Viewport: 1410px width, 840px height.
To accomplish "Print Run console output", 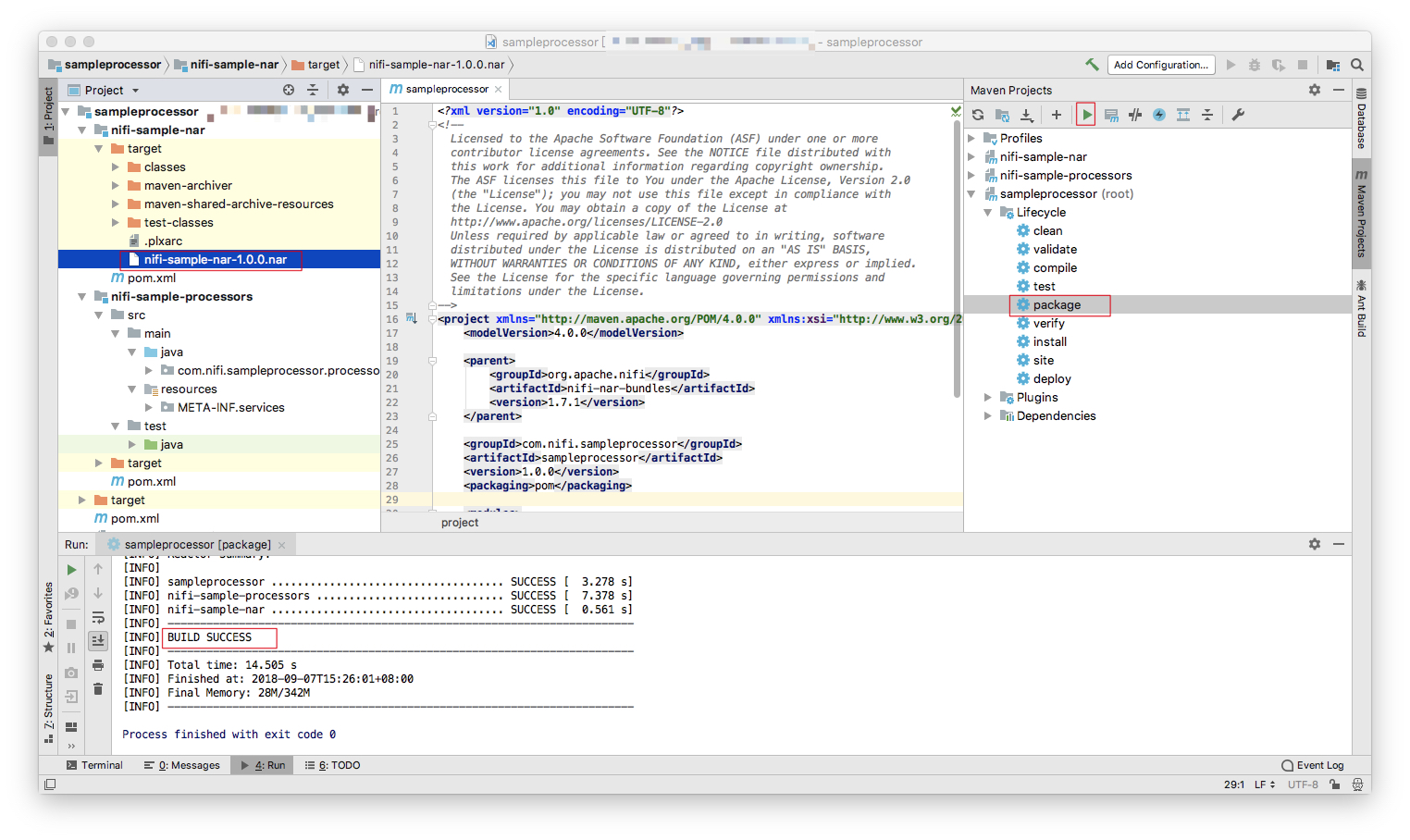I will [x=98, y=665].
